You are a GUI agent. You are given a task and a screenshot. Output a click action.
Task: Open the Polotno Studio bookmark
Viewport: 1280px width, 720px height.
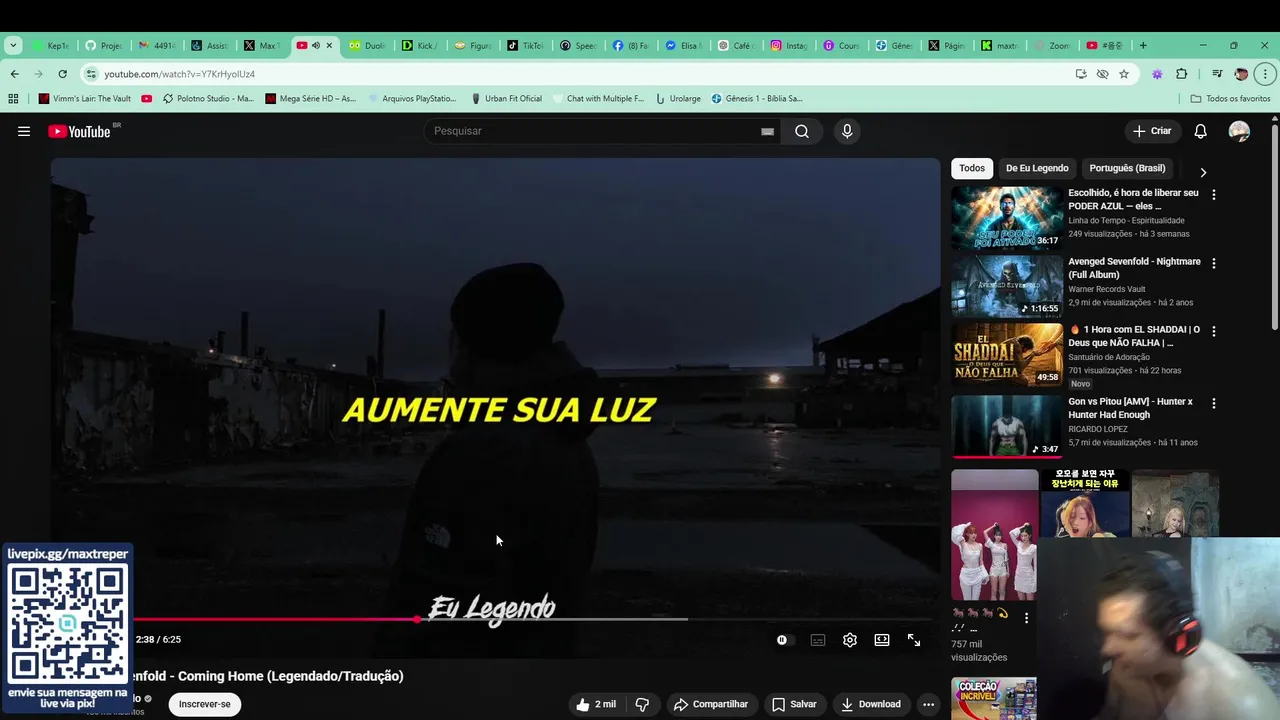point(208,99)
